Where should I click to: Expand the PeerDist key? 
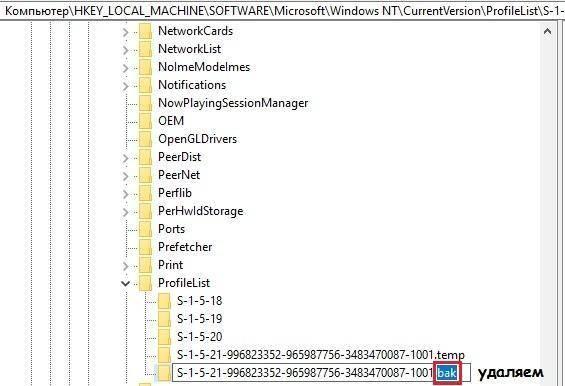[x=125, y=158]
